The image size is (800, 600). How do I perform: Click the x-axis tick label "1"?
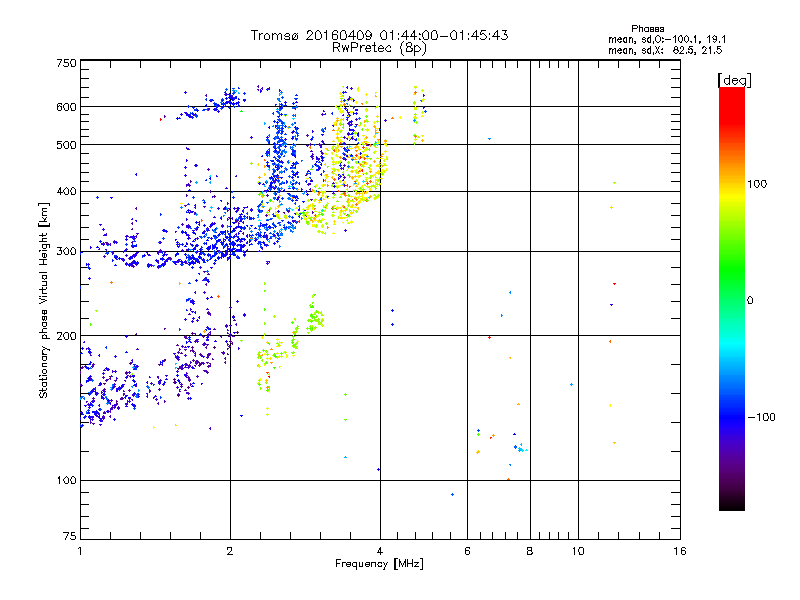pyautogui.click(x=80, y=551)
